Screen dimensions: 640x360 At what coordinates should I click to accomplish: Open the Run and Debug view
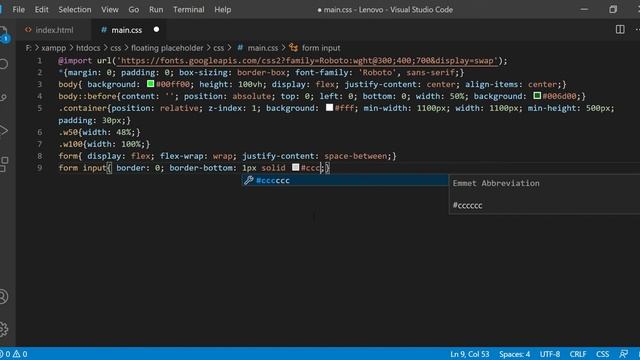pos(4,131)
